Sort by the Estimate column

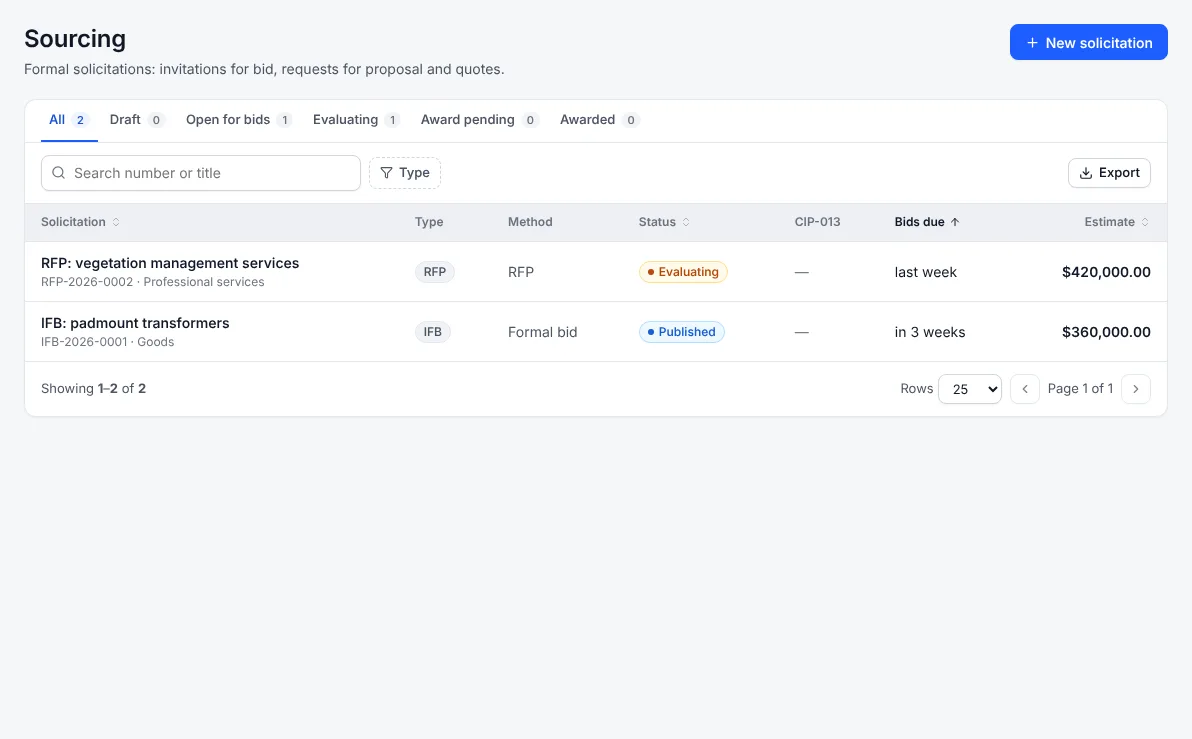[1117, 222]
